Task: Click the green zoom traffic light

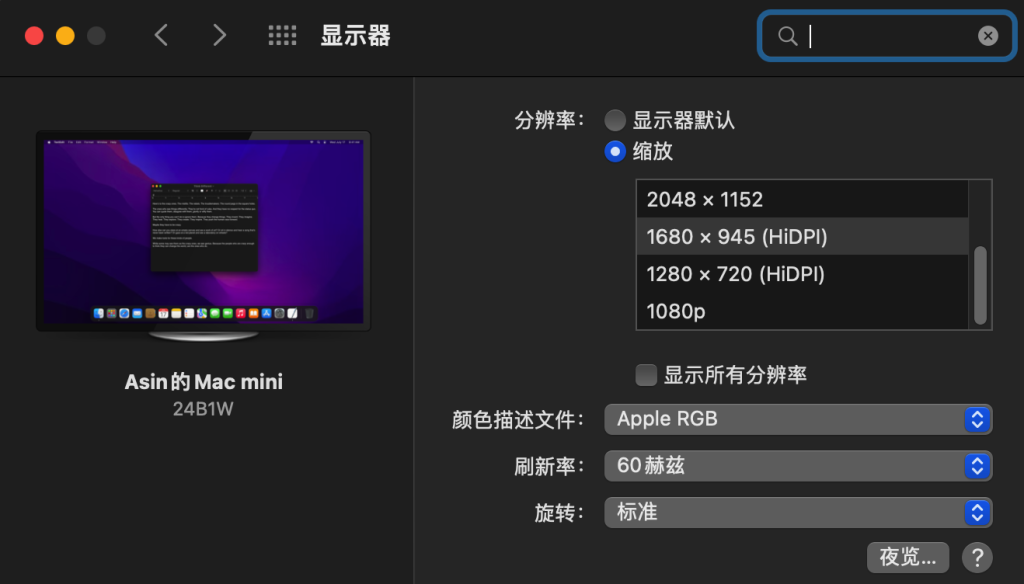Action: (x=96, y=33)
